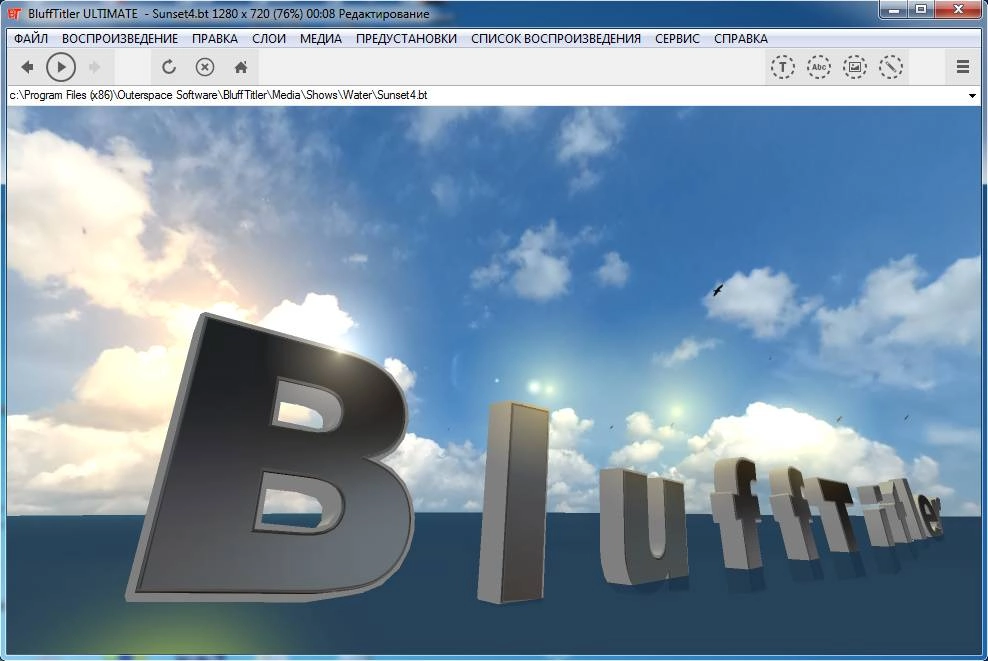The width and height of the screenshot is (988, 661).
Task: Go to home with the house icon
Action: click(241, 67)
